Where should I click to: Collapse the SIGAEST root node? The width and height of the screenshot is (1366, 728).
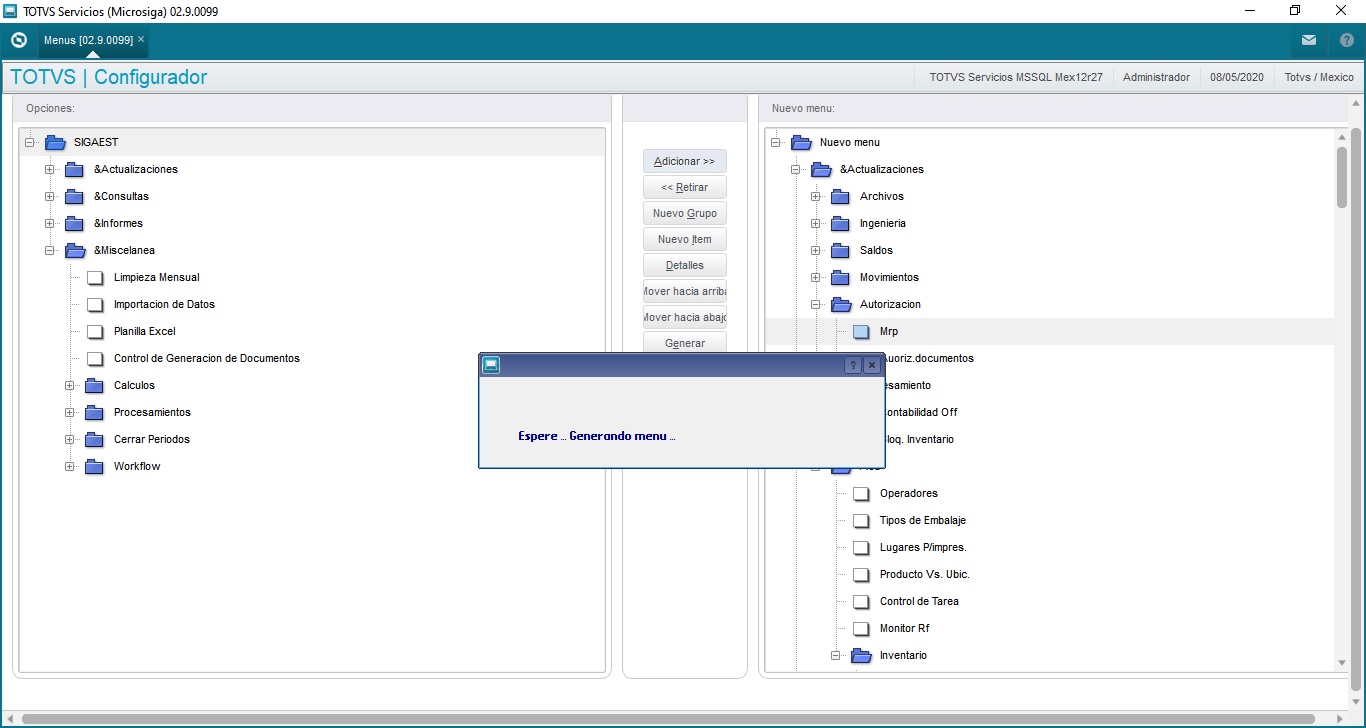coord(30,142)
